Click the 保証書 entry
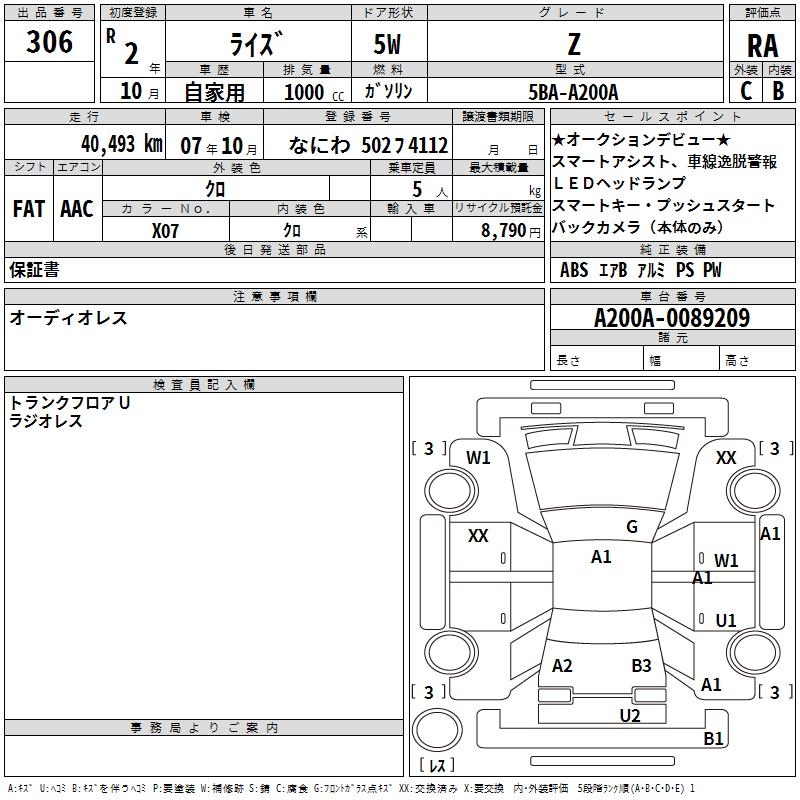 click(x=34, y=269)
